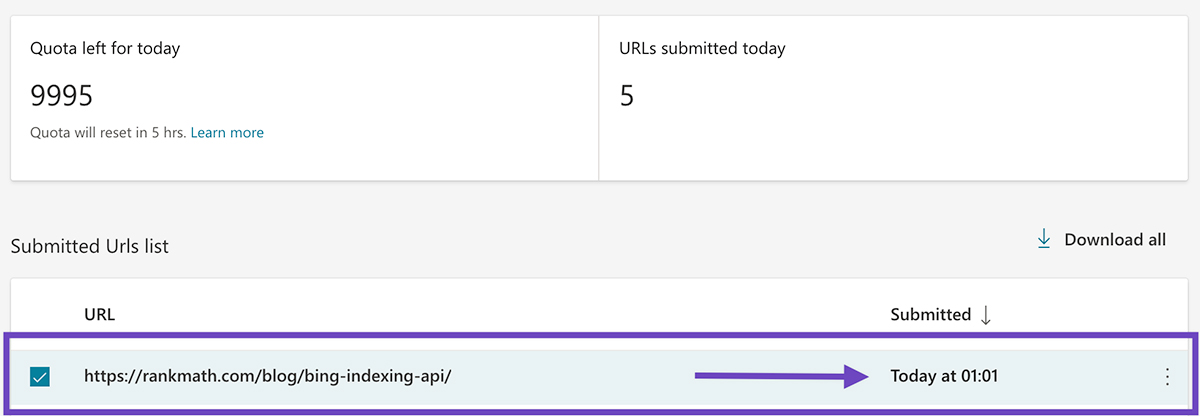1200x416 pixels.
Task: Click the URLs submitted today label
Action: coord(703,48)
